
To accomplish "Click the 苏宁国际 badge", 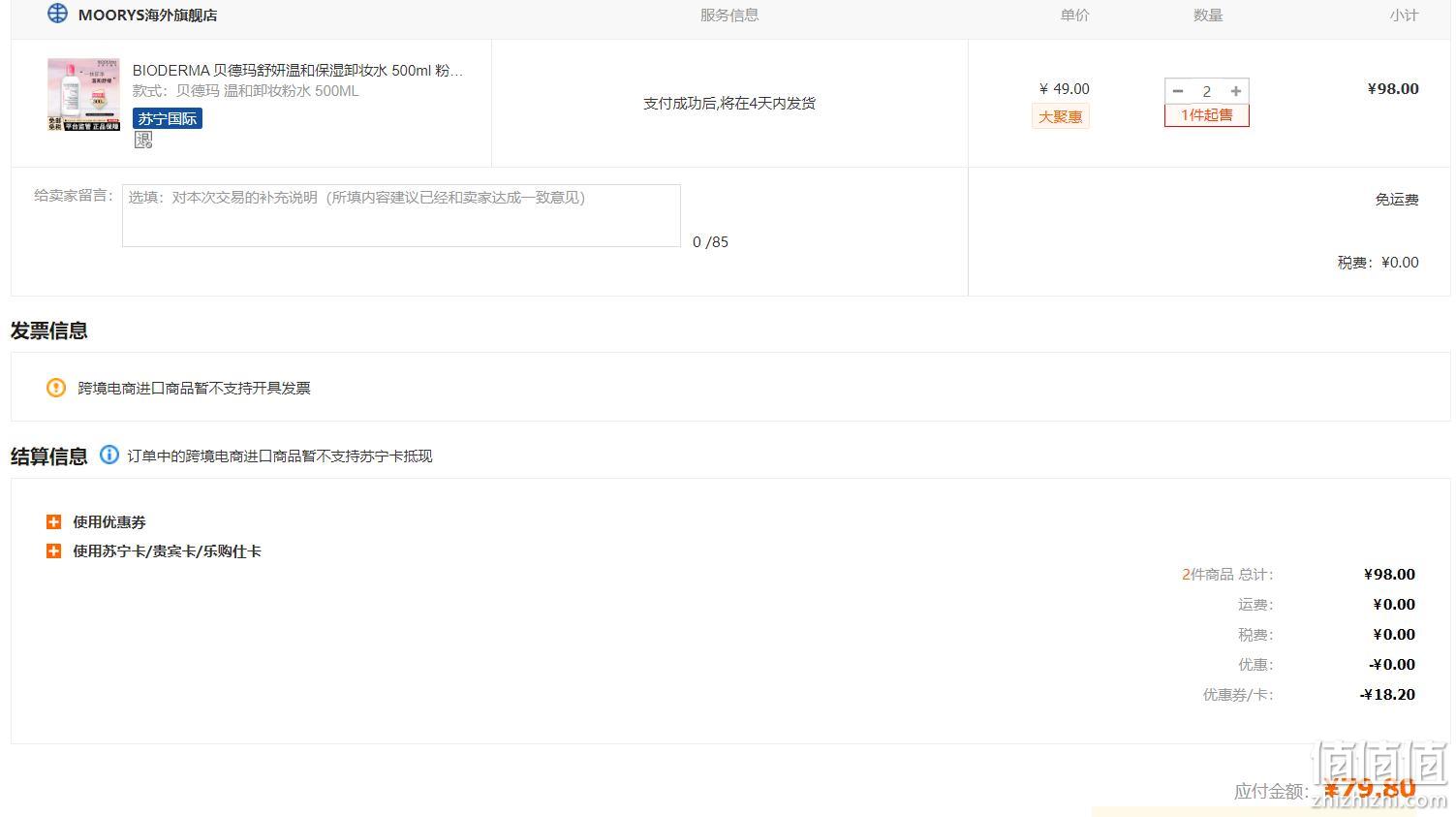I will pyautogui.click(x=168, y=118).
